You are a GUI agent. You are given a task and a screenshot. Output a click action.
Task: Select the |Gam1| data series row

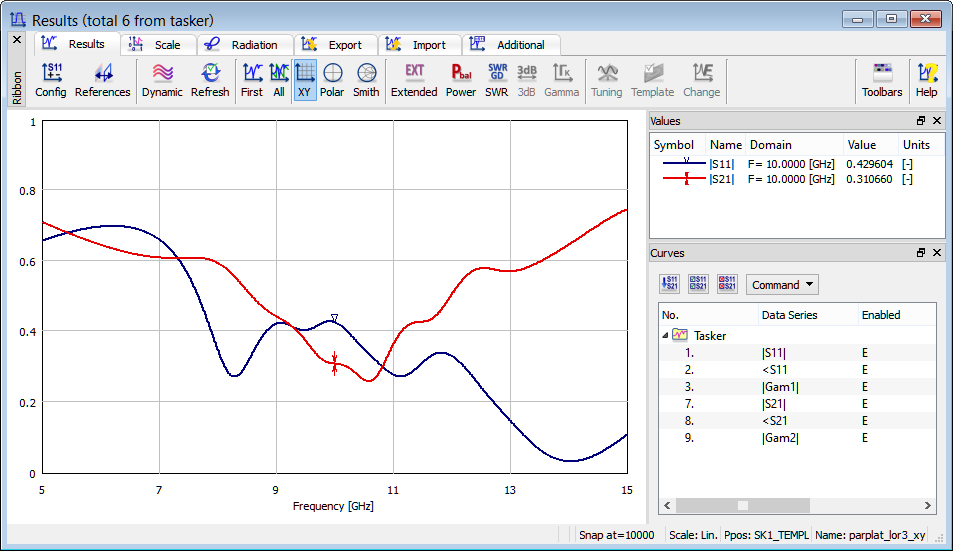[x=797, y=387]
